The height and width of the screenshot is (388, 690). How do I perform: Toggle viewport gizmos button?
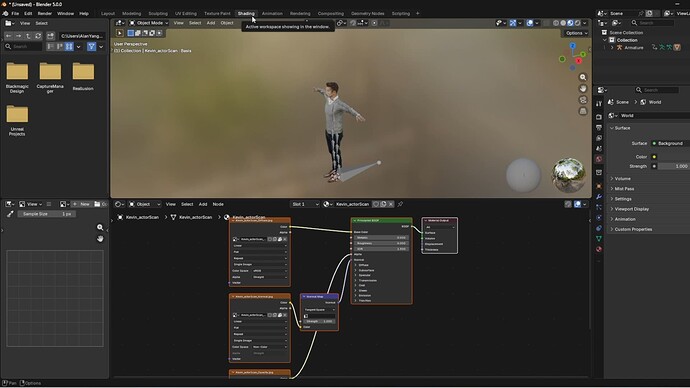(x=513, y=23)
